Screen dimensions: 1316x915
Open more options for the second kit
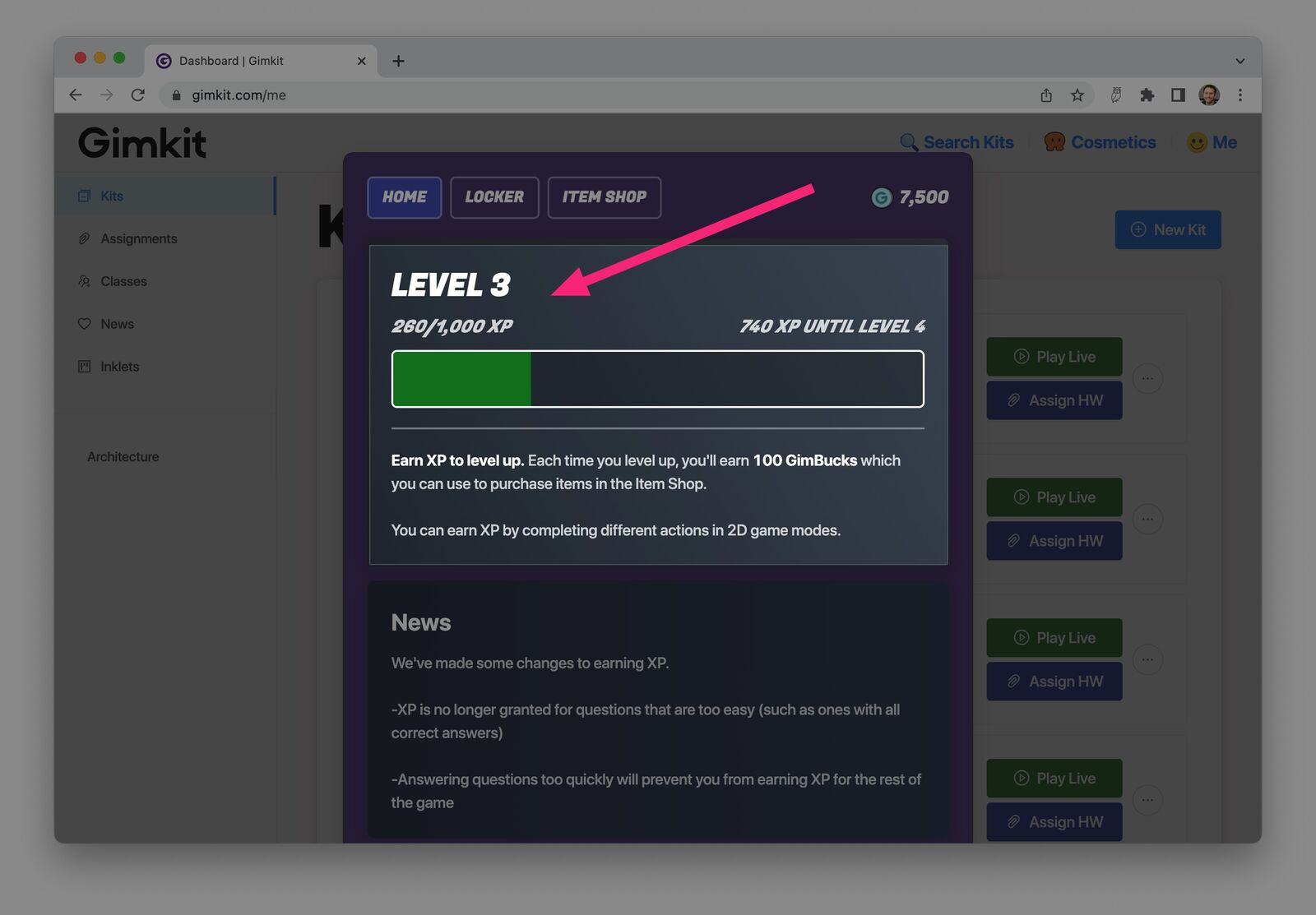pyautogui.click(x=1147, y=519)
